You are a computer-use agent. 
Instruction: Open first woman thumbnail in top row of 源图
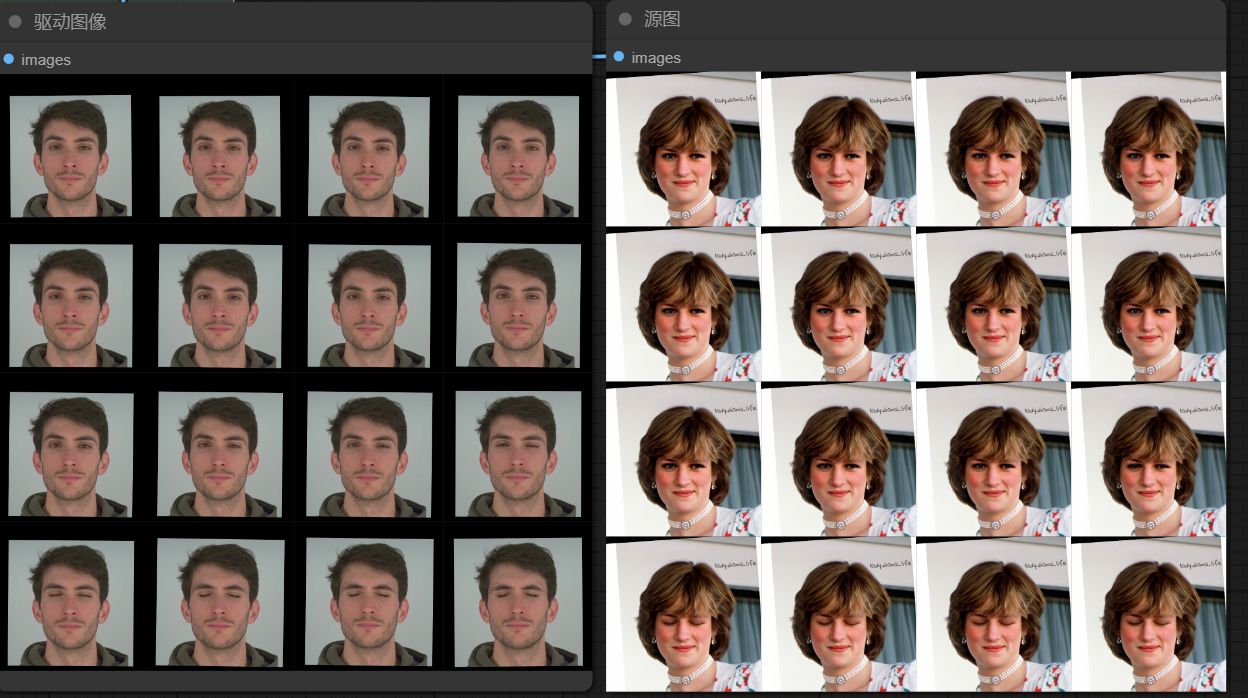[x=683, y=149]
